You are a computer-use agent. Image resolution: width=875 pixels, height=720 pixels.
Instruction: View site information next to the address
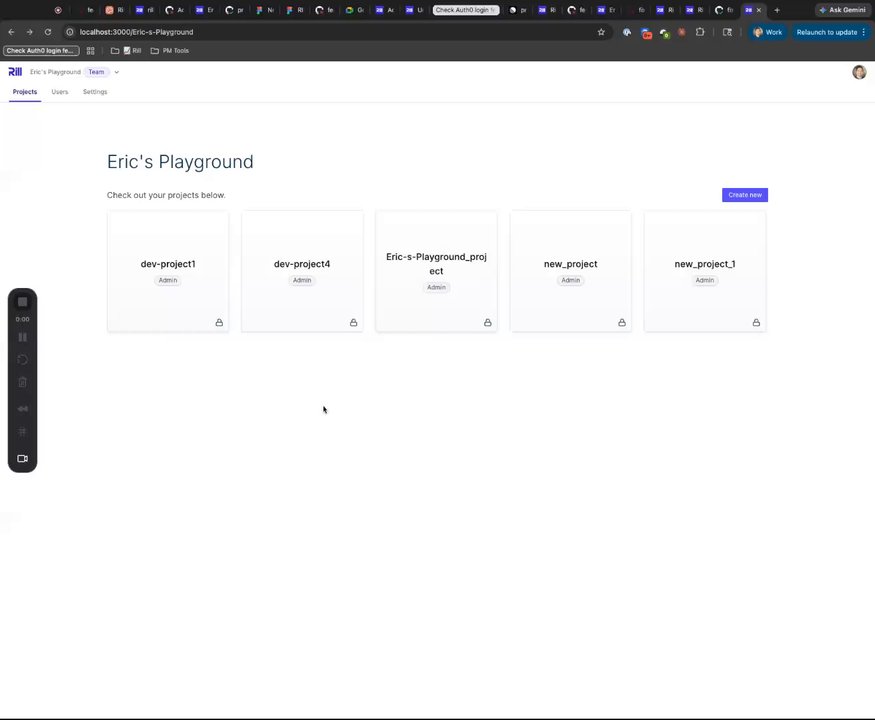pos(70,32)
